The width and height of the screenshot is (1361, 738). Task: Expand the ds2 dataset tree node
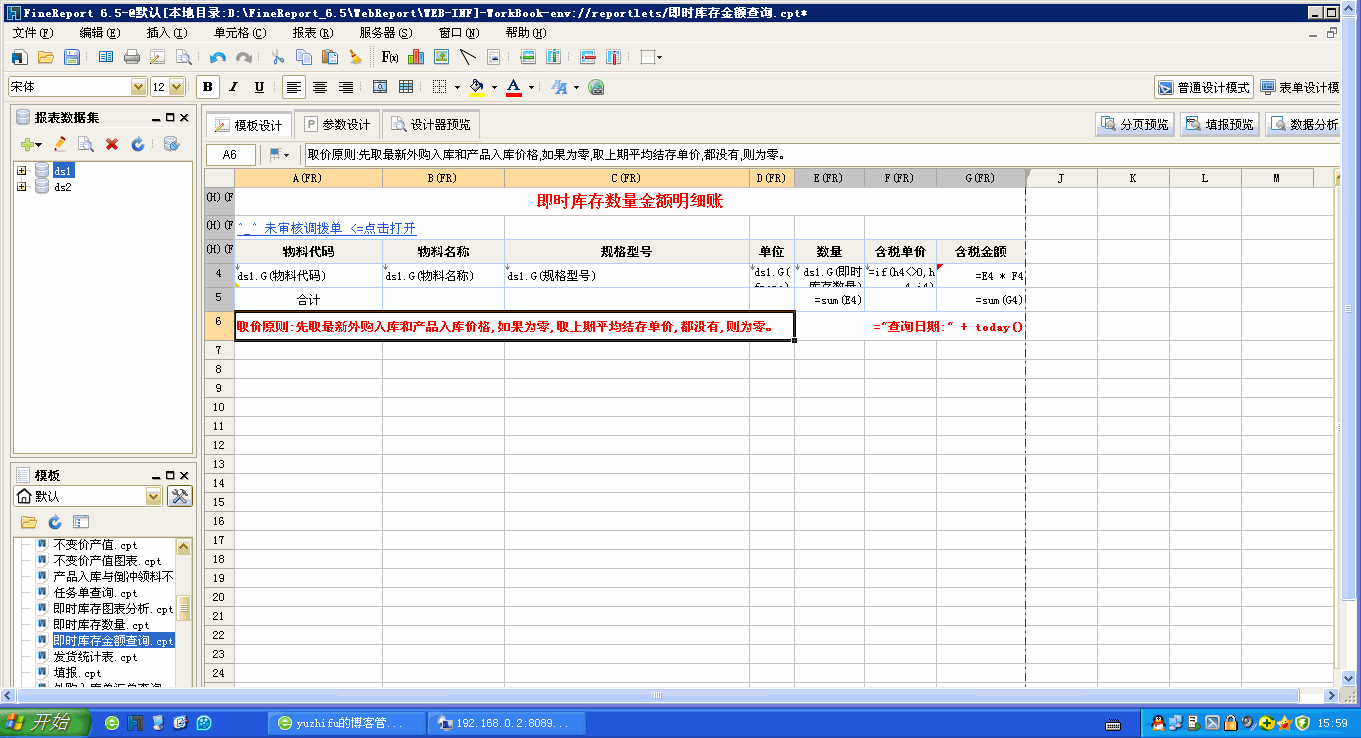[x=21, y=186]
